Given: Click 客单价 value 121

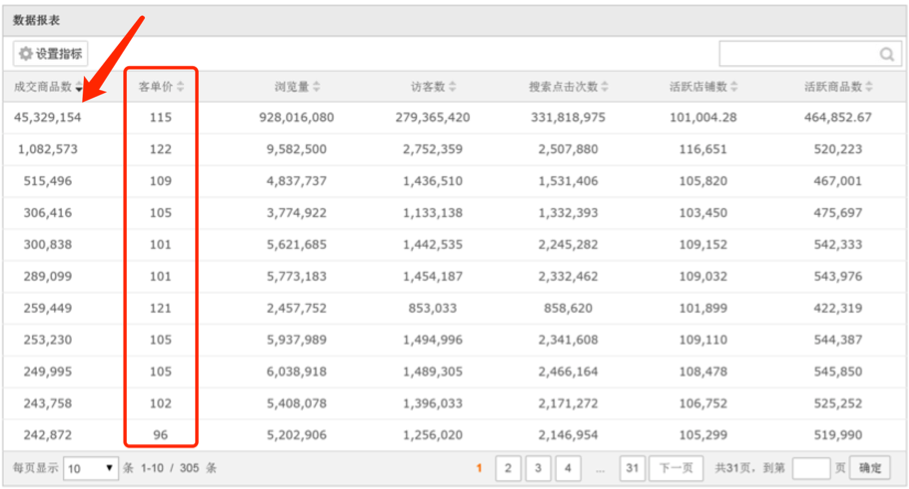Looking at the screenshot, I should point(161,308).
